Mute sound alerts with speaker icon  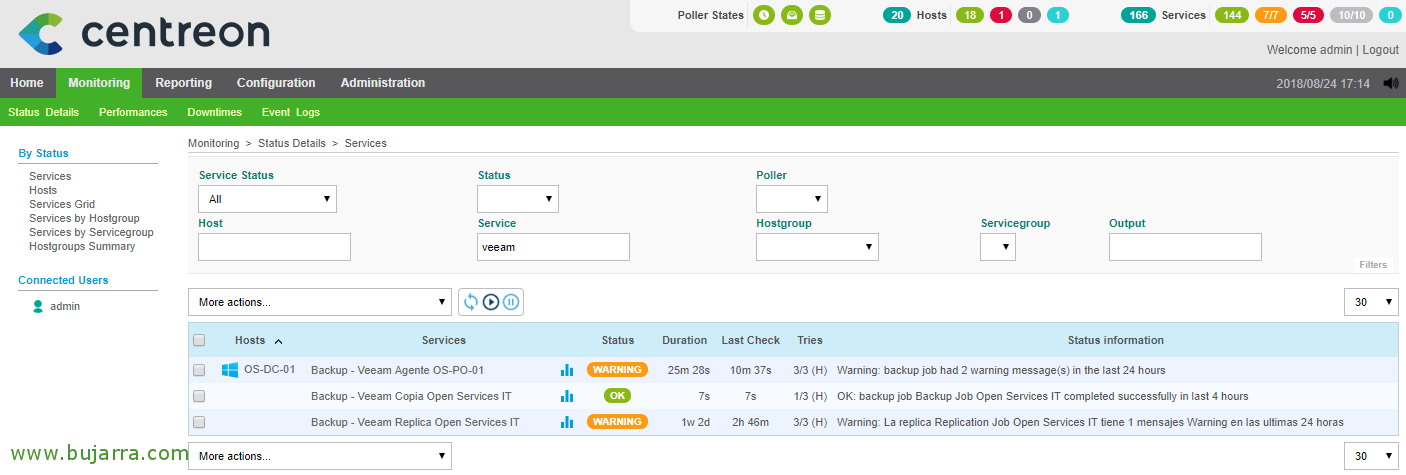click(1390, 83)
